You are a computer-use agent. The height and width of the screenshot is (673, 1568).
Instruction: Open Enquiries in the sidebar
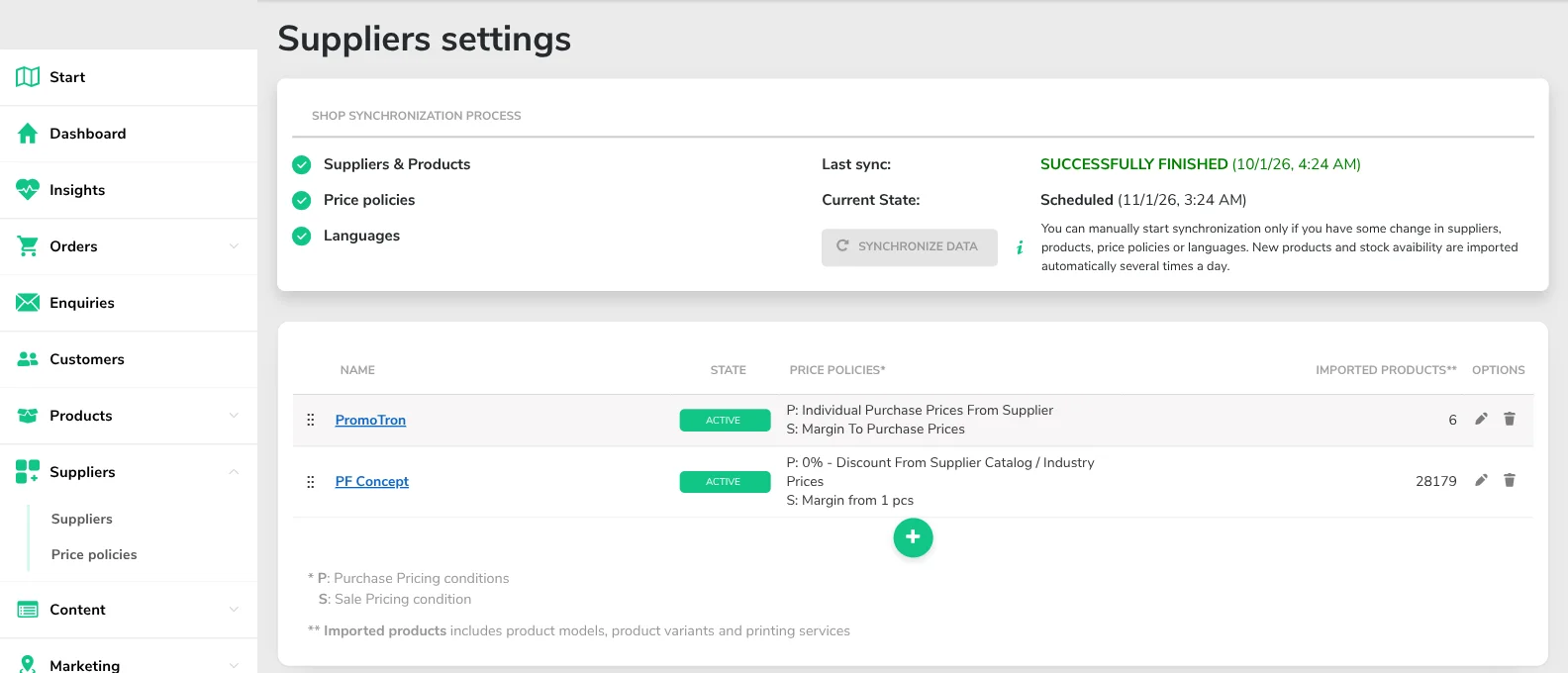point(129,303)
